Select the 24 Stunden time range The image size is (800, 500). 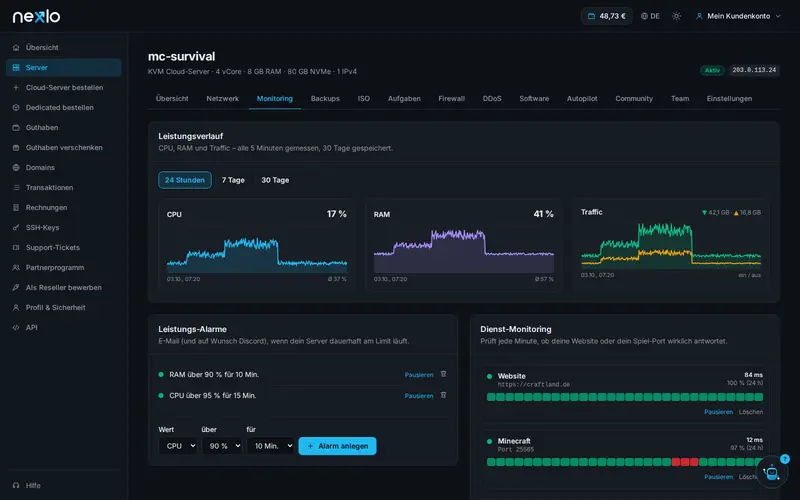pos(185,180)
